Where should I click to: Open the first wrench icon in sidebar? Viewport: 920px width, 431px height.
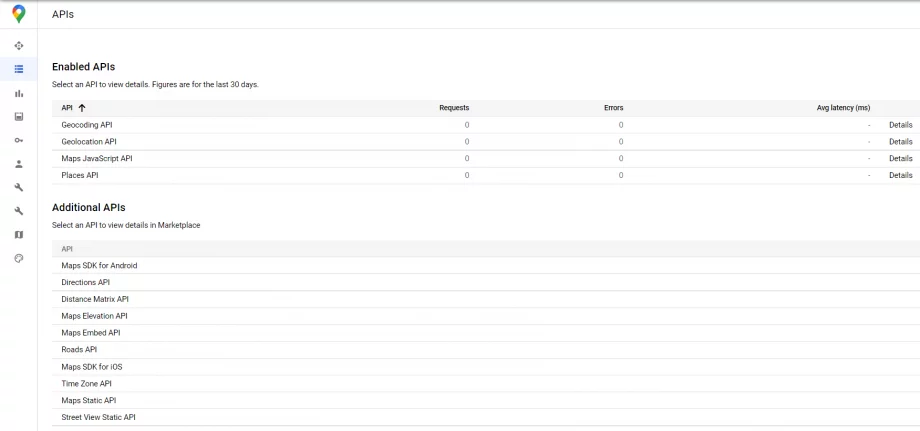[x=19, y=188]
